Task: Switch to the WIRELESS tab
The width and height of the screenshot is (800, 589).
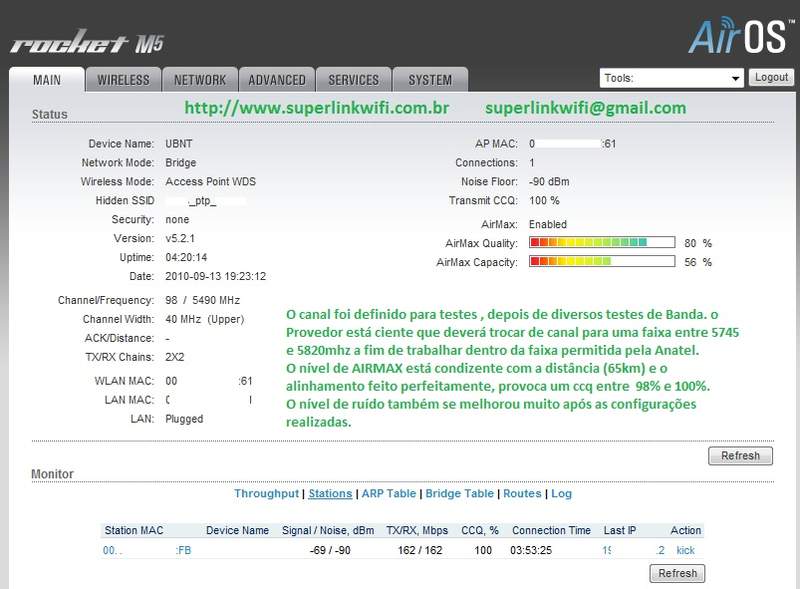Action: [123, 80]
